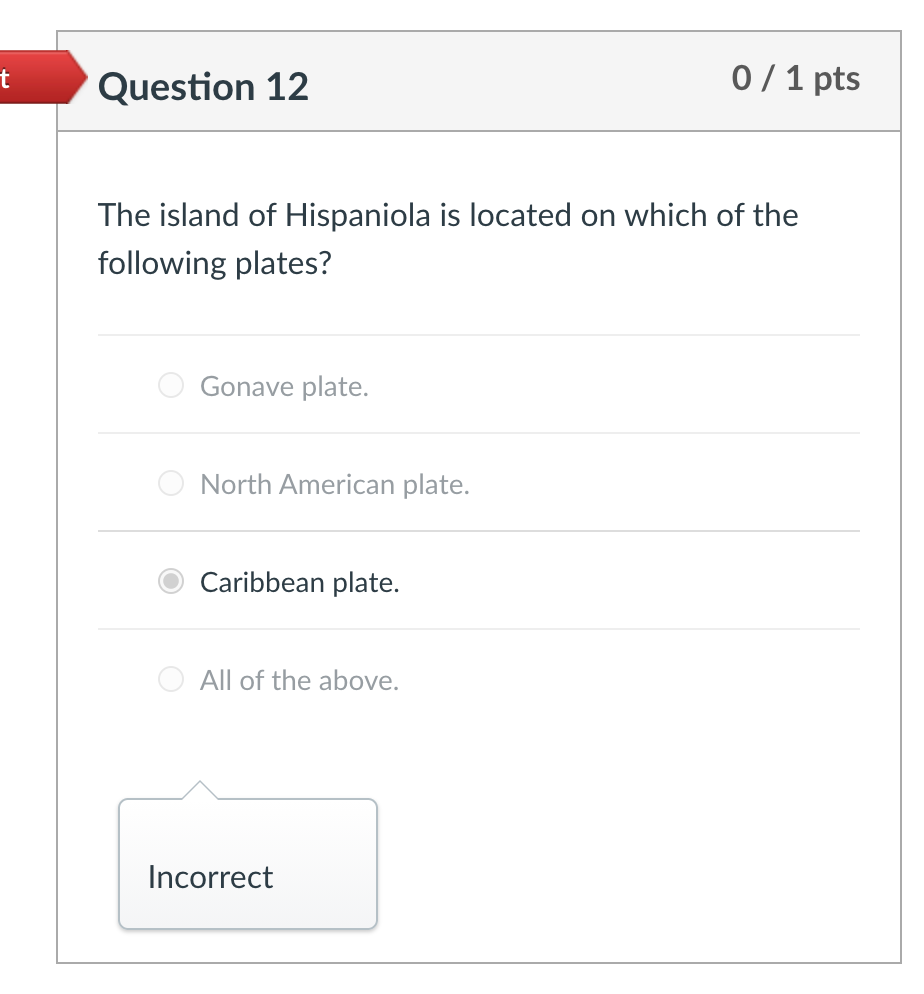Viewport: 924px width, 994px height.
Task: Click the Gonave plate answer label
Action: [x=283, y=386]
